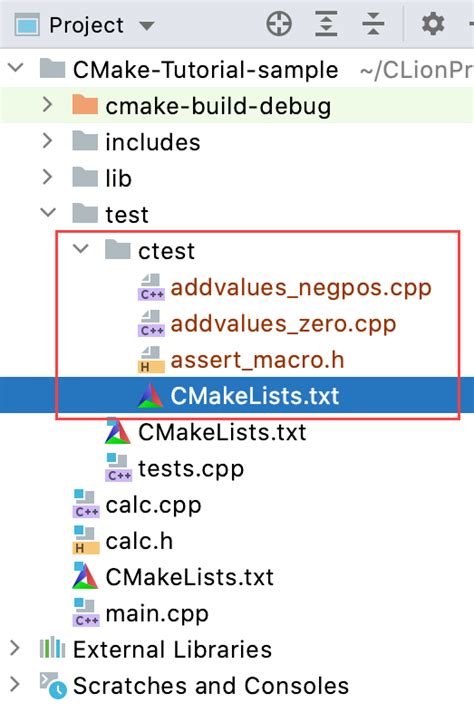Click the orange cmake-build-debug folder icon
This screenshot has height=722, width=474.
tap(85, 105)
